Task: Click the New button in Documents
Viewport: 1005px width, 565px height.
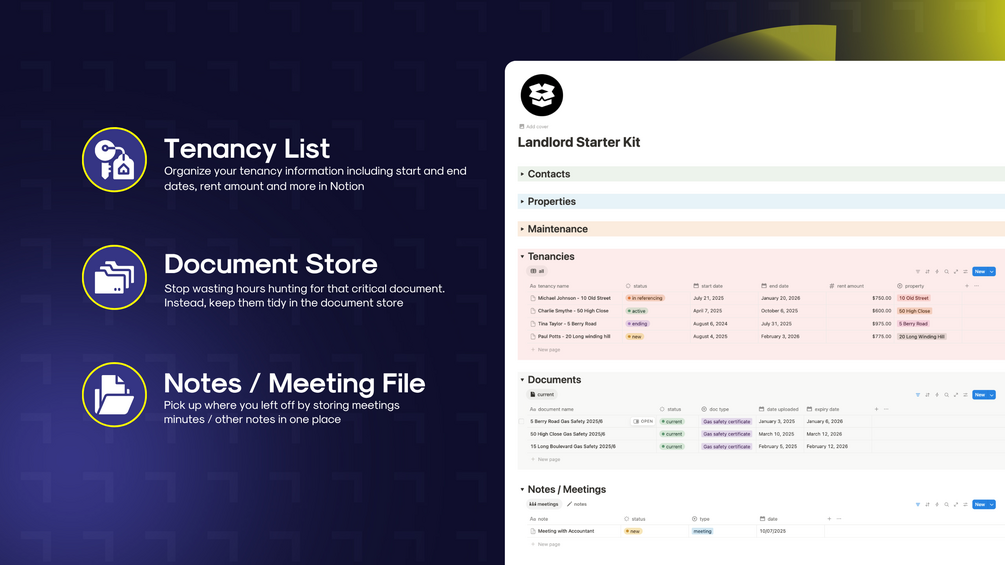Action: (980, 395)
